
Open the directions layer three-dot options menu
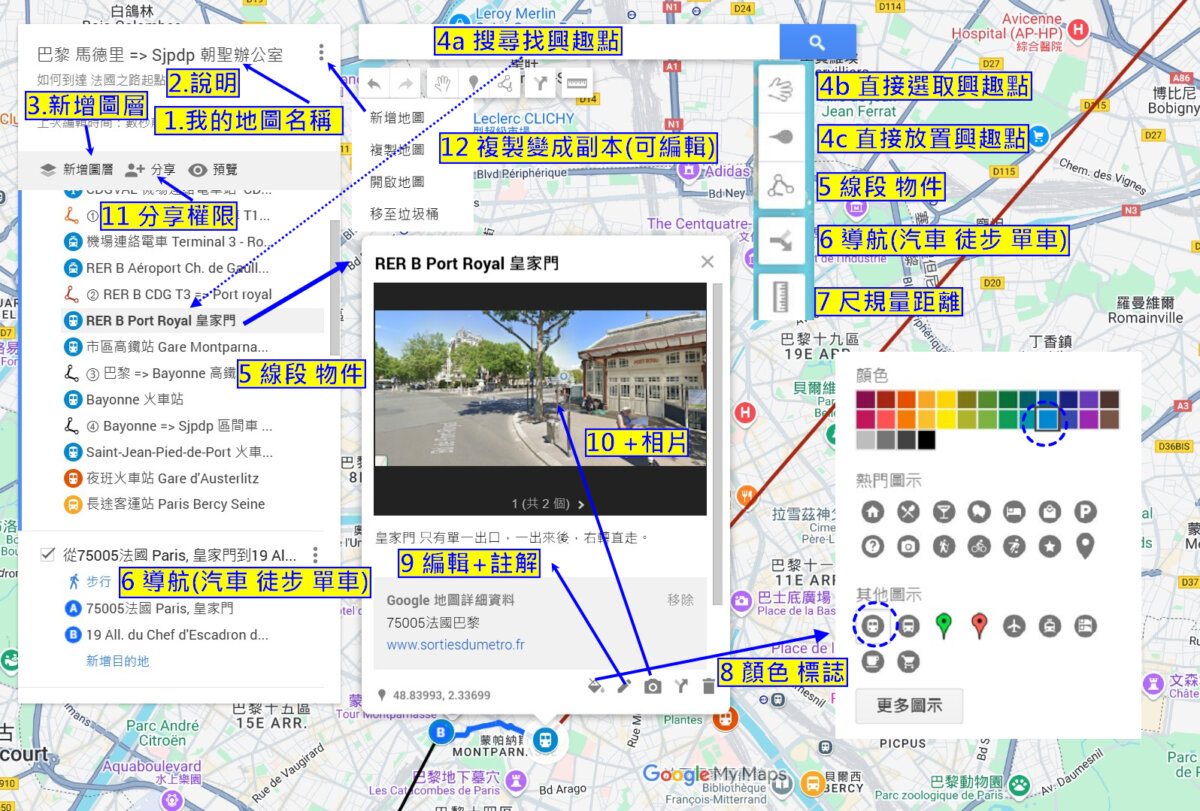tap(315, 555)
